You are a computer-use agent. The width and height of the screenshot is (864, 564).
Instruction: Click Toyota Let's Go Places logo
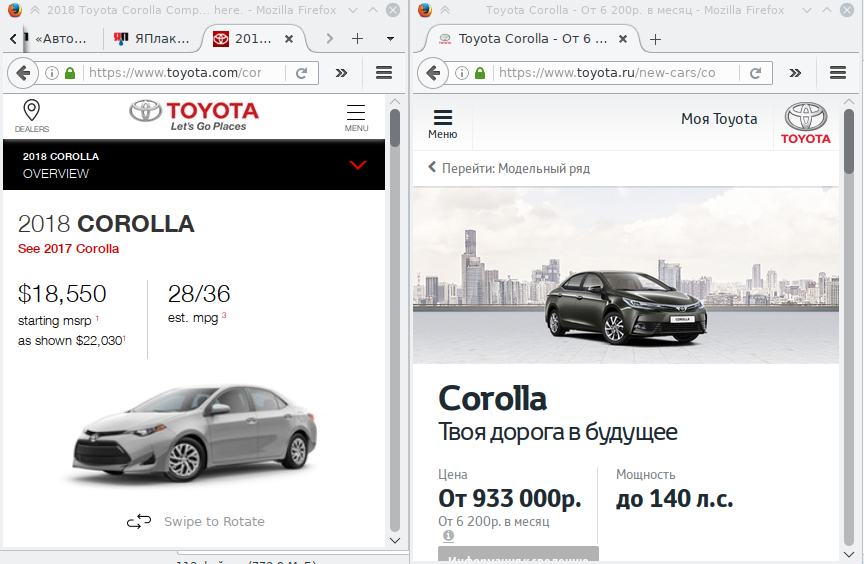coord(194,116)
